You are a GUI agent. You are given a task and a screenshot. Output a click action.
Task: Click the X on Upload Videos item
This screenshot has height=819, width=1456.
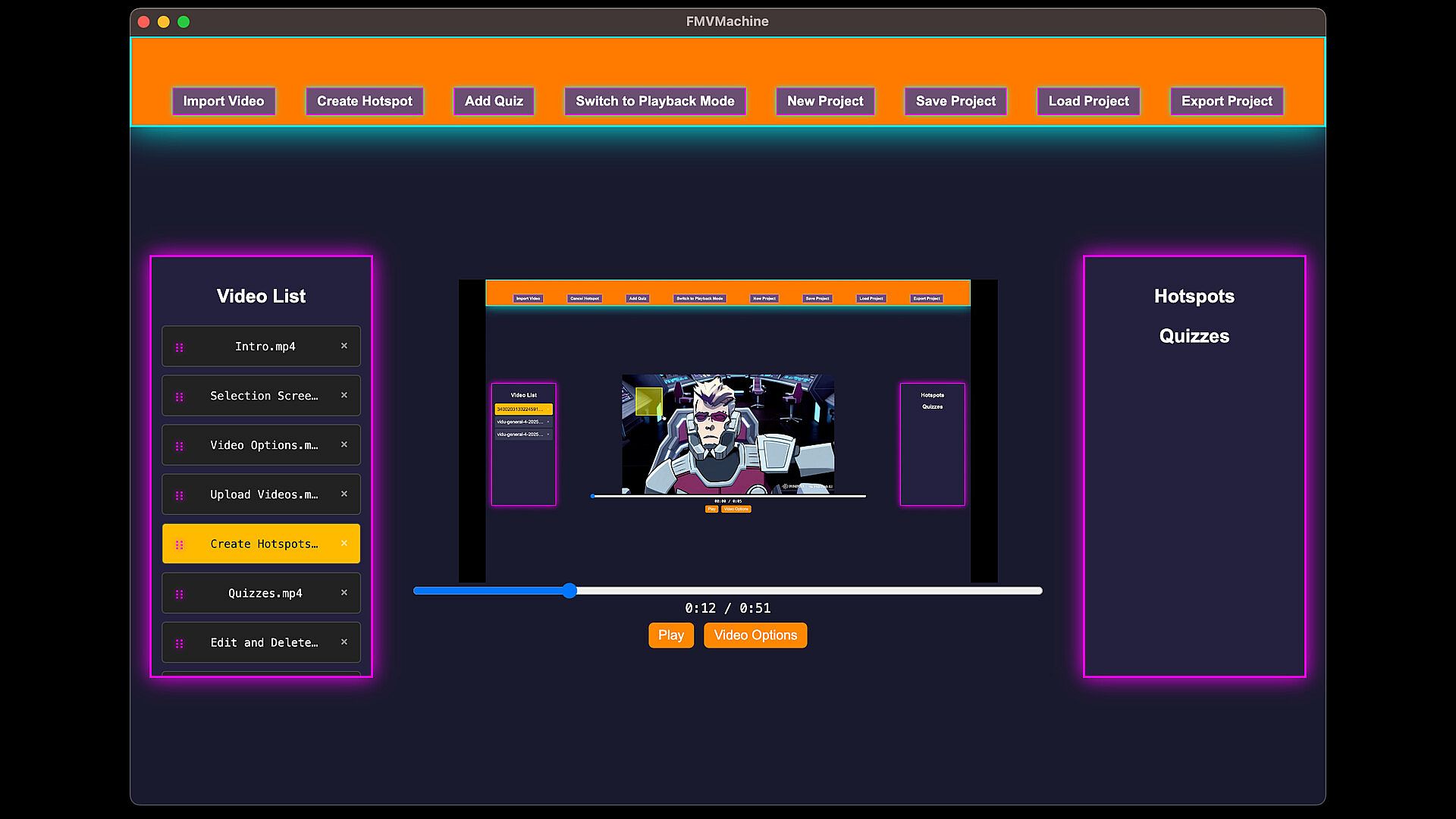click(344, 494)
